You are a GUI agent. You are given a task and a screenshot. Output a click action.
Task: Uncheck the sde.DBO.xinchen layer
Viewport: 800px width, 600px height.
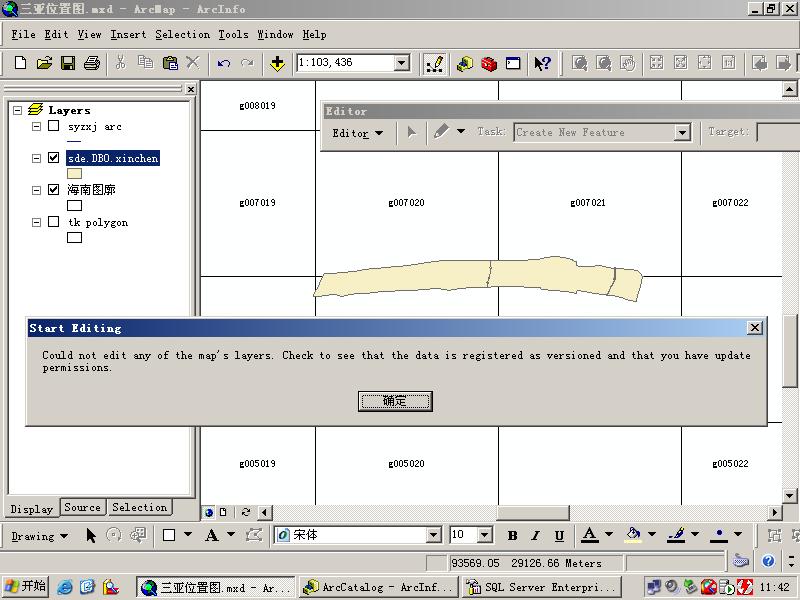tap(54, 158)
